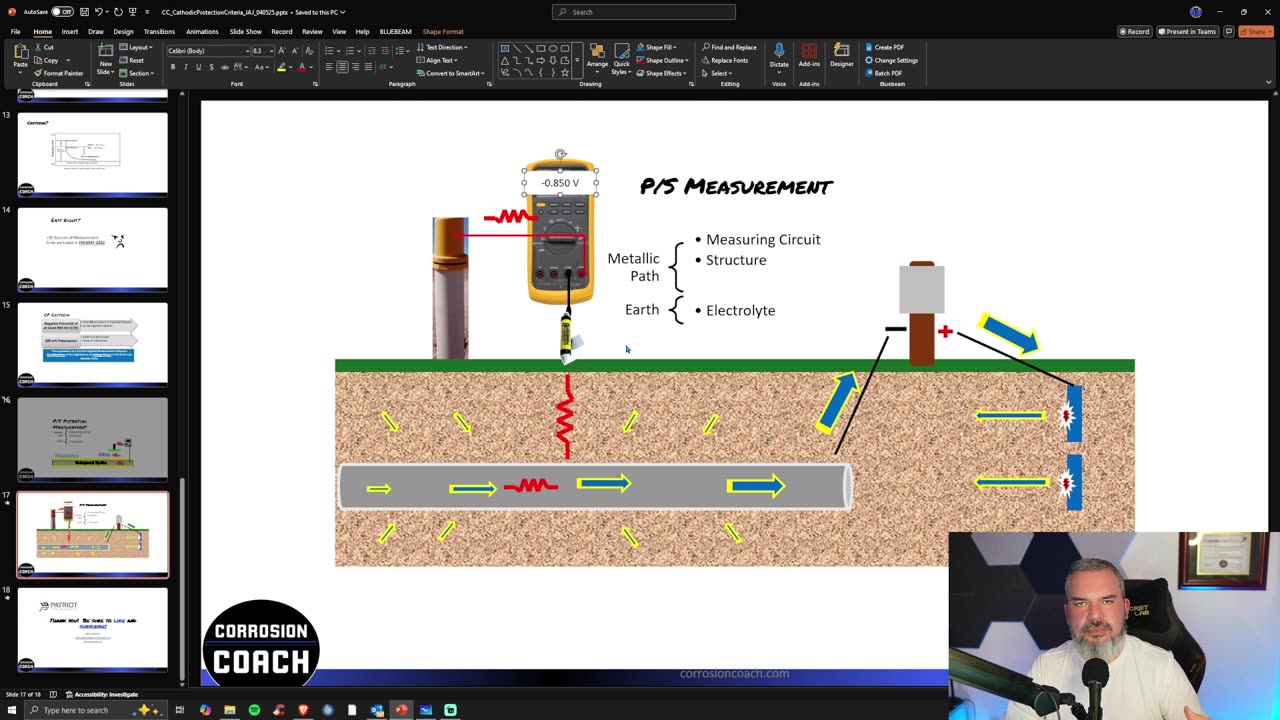
Task: Open the Designer pane
Action: tap(842, 57)
